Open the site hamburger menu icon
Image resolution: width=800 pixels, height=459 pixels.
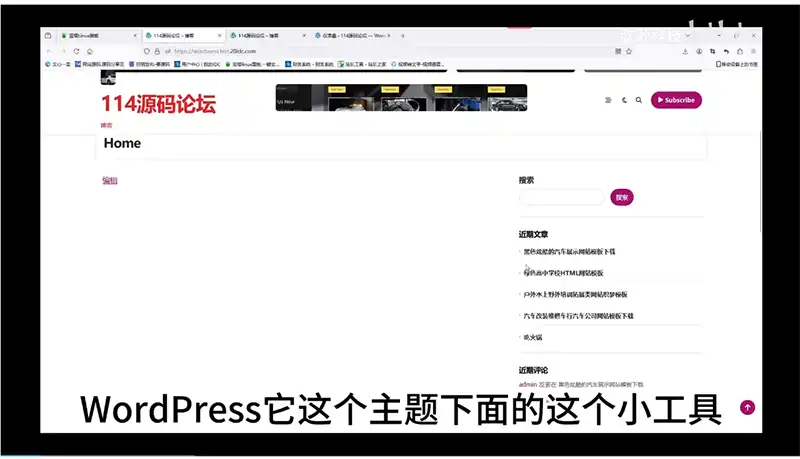pos(608,100)
